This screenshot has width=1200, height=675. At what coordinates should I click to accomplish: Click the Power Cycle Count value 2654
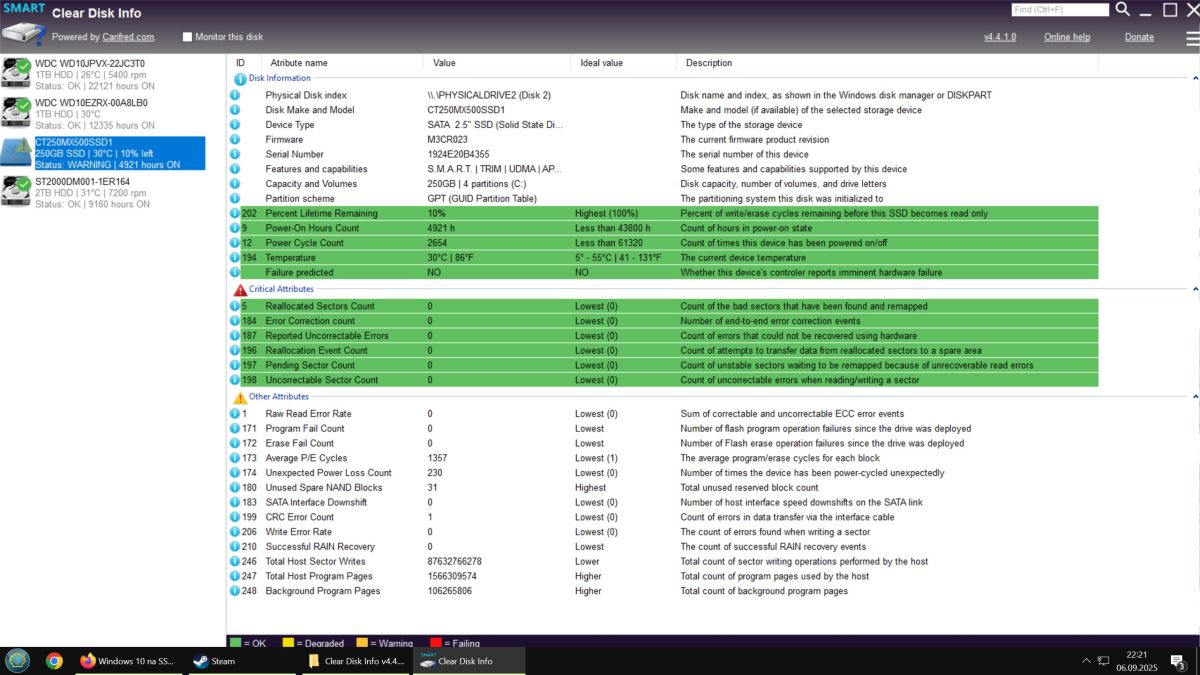point(437,243)
